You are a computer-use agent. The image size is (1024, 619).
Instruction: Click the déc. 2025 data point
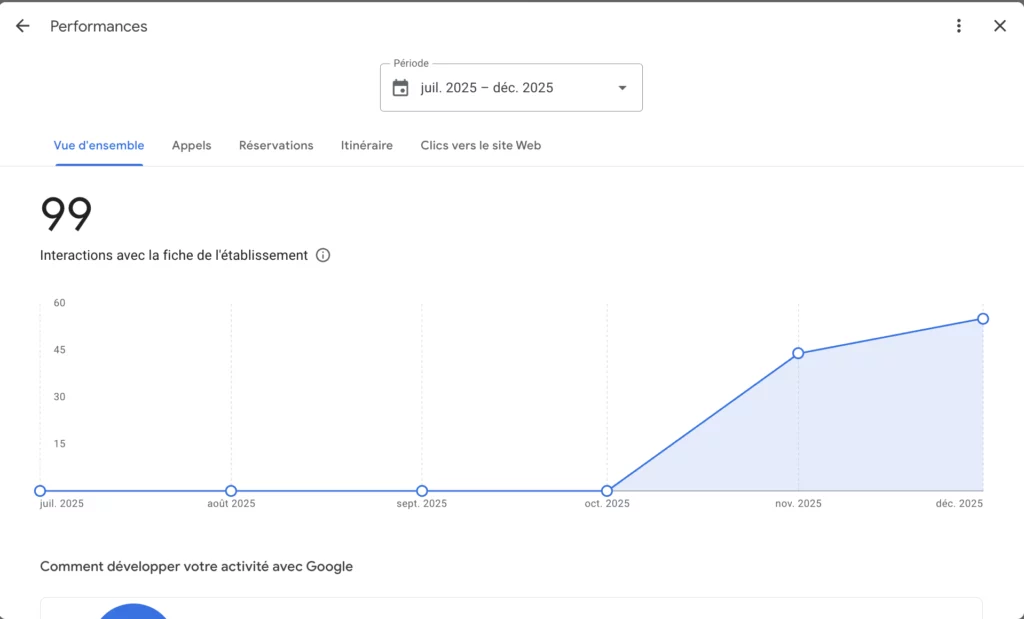(x=983, y=319)
